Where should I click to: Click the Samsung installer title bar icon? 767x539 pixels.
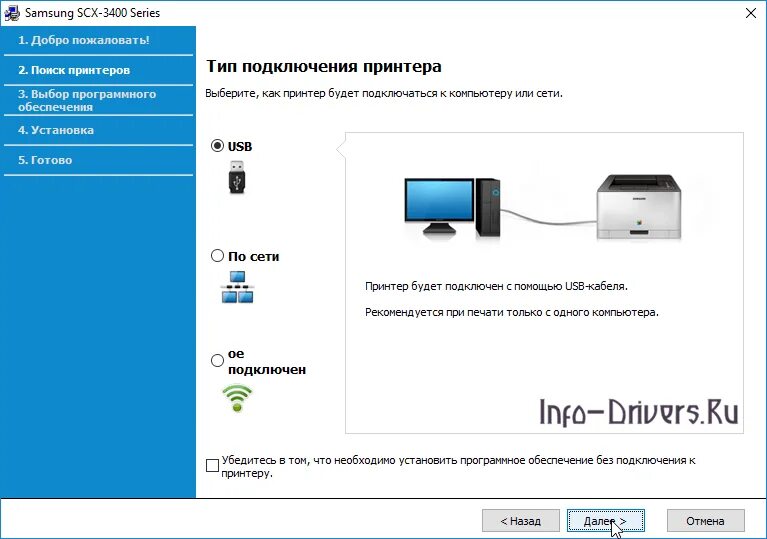(12, 13)
